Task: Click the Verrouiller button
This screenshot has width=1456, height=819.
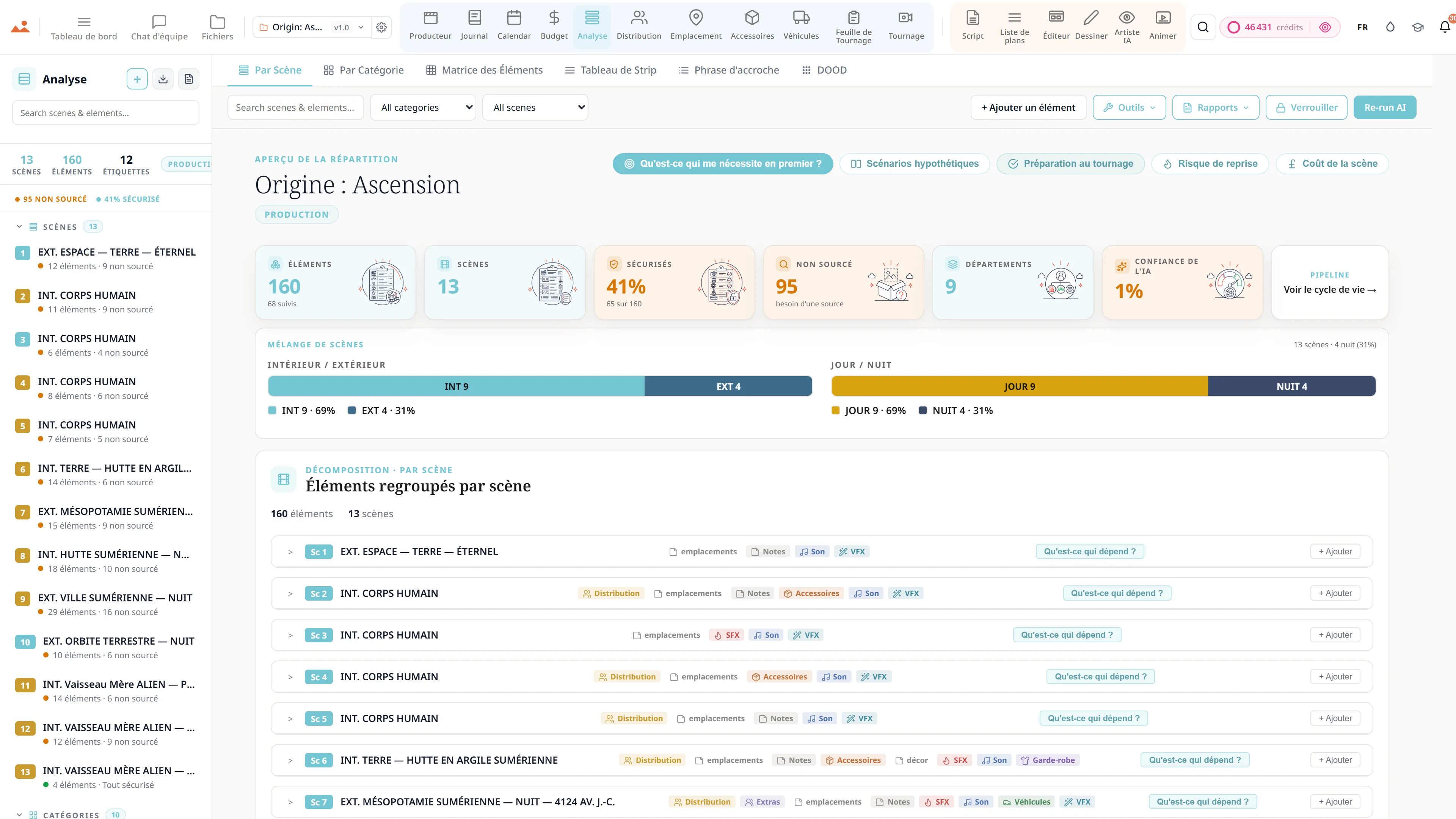Action: [1305, 107]
